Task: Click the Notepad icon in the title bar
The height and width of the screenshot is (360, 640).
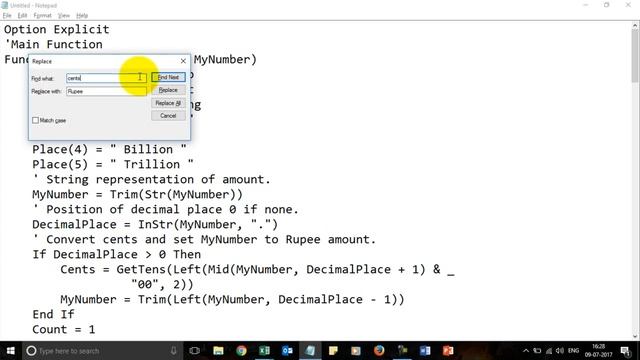Action: (x=5, y=5)
